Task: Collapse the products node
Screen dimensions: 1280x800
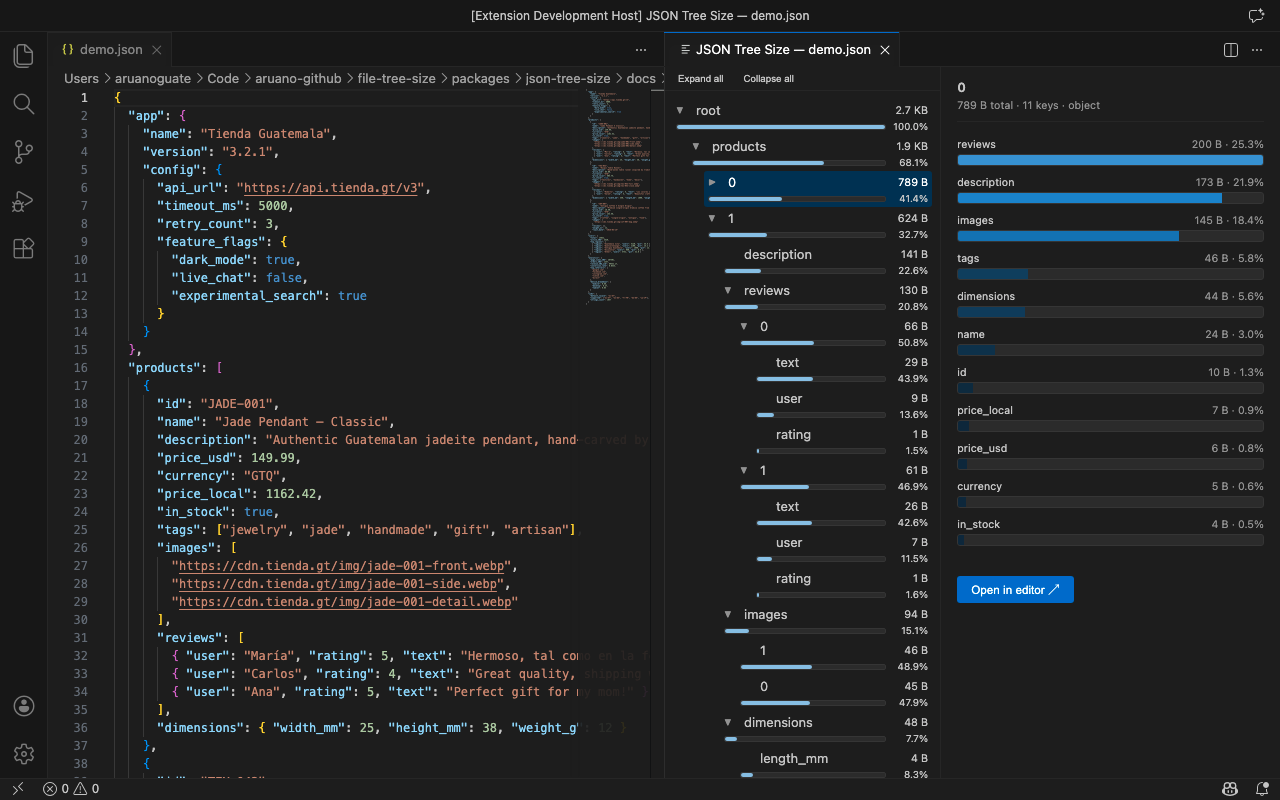Action: click(696, 147)
